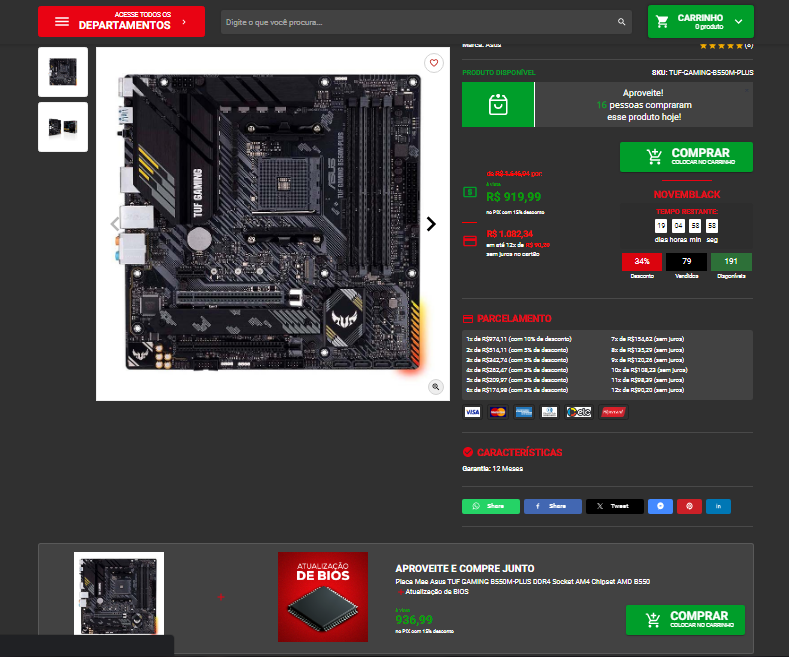
Task: Click the Características checkmark icon
Action: click(x=468, y=452)
